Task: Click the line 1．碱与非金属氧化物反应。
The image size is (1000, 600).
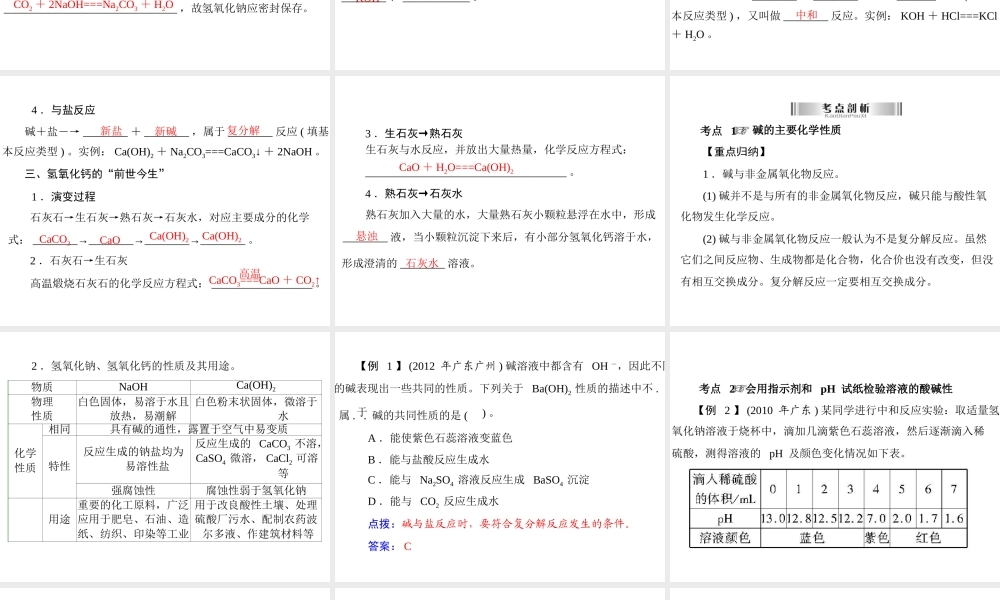Action: (x=772, y=173)
